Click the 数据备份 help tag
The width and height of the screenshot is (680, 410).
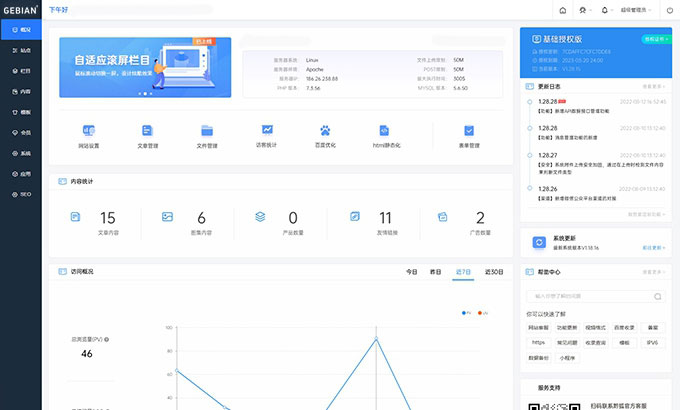point(539,356)
